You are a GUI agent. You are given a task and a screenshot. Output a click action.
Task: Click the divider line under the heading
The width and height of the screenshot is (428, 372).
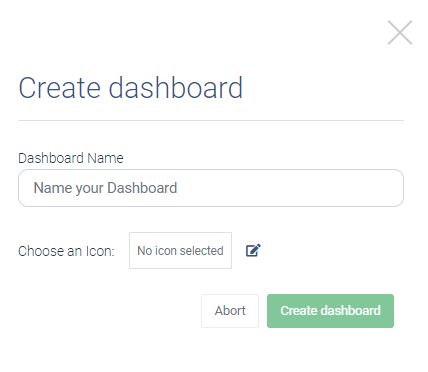[x=211, y=120]
